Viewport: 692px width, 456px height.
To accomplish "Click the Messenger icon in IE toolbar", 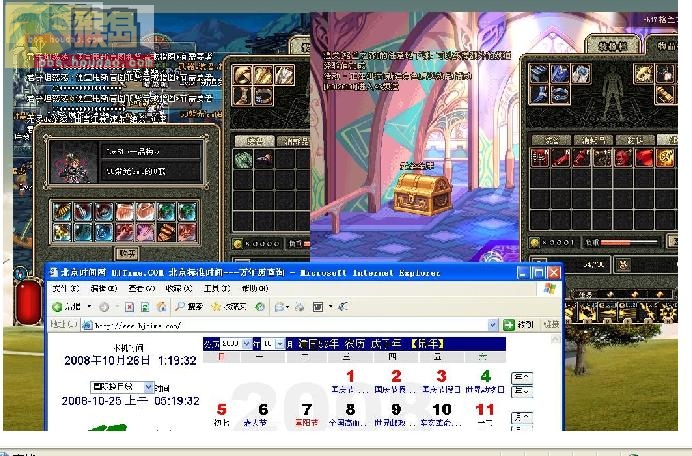I will click(343, 306).
